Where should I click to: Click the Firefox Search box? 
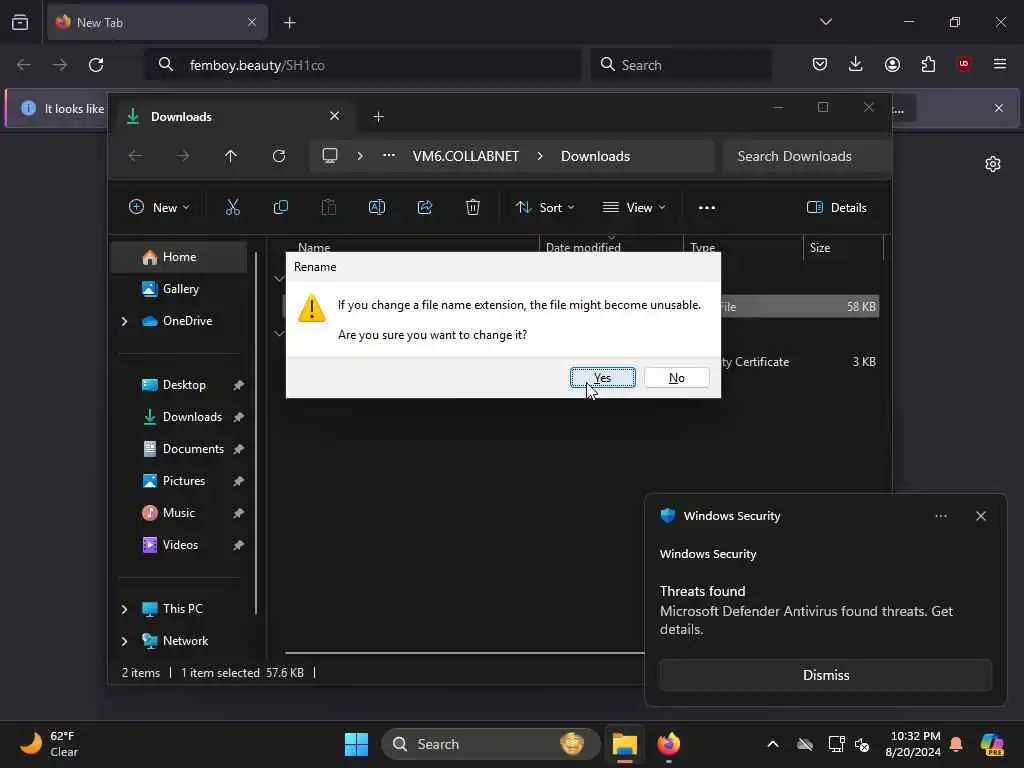tap(680, 65)
